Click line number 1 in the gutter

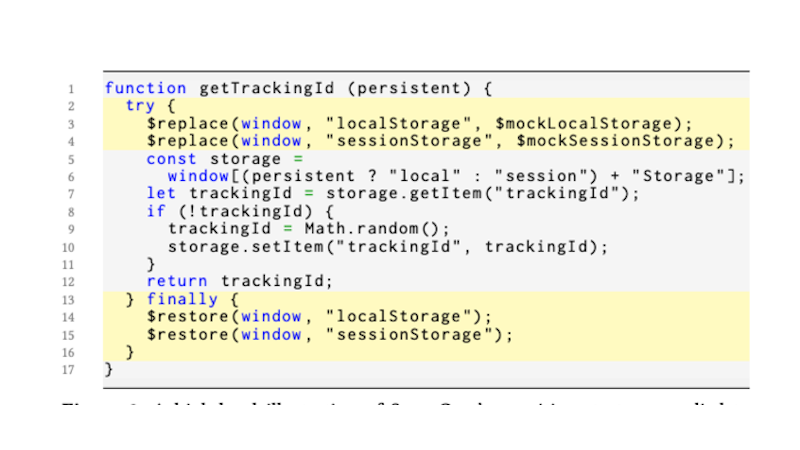[71, 89]
